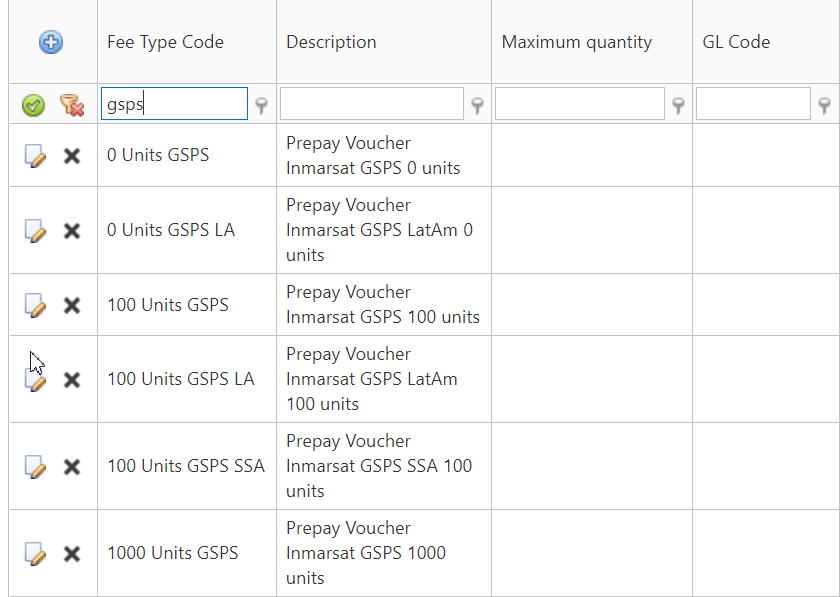The width and height of the screenshot is (840, 597).
Task: Edit the 0 Units GSPS row
Action: coord(35,156)
